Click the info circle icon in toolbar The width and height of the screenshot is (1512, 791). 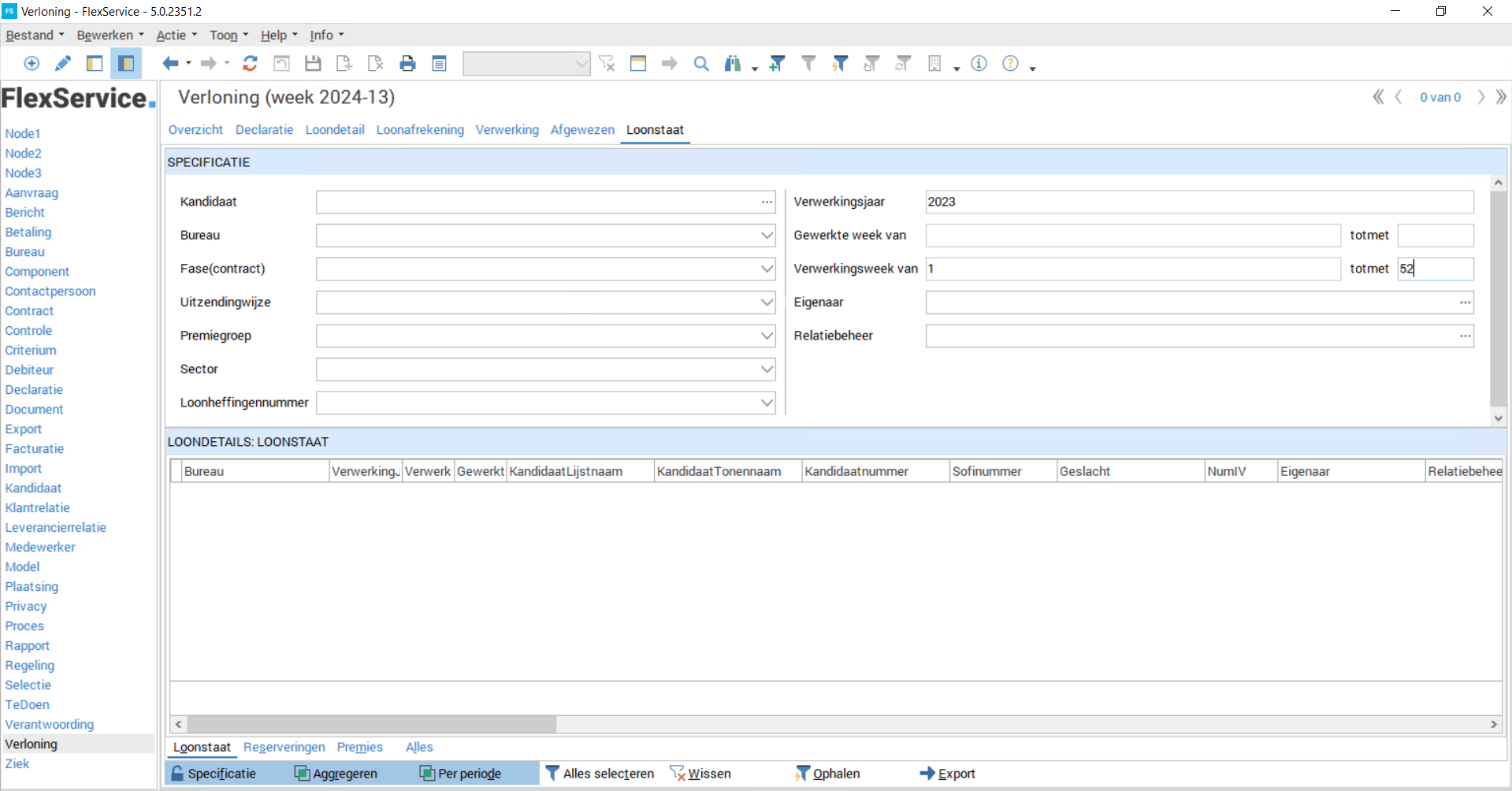click(x=979, y=64)
